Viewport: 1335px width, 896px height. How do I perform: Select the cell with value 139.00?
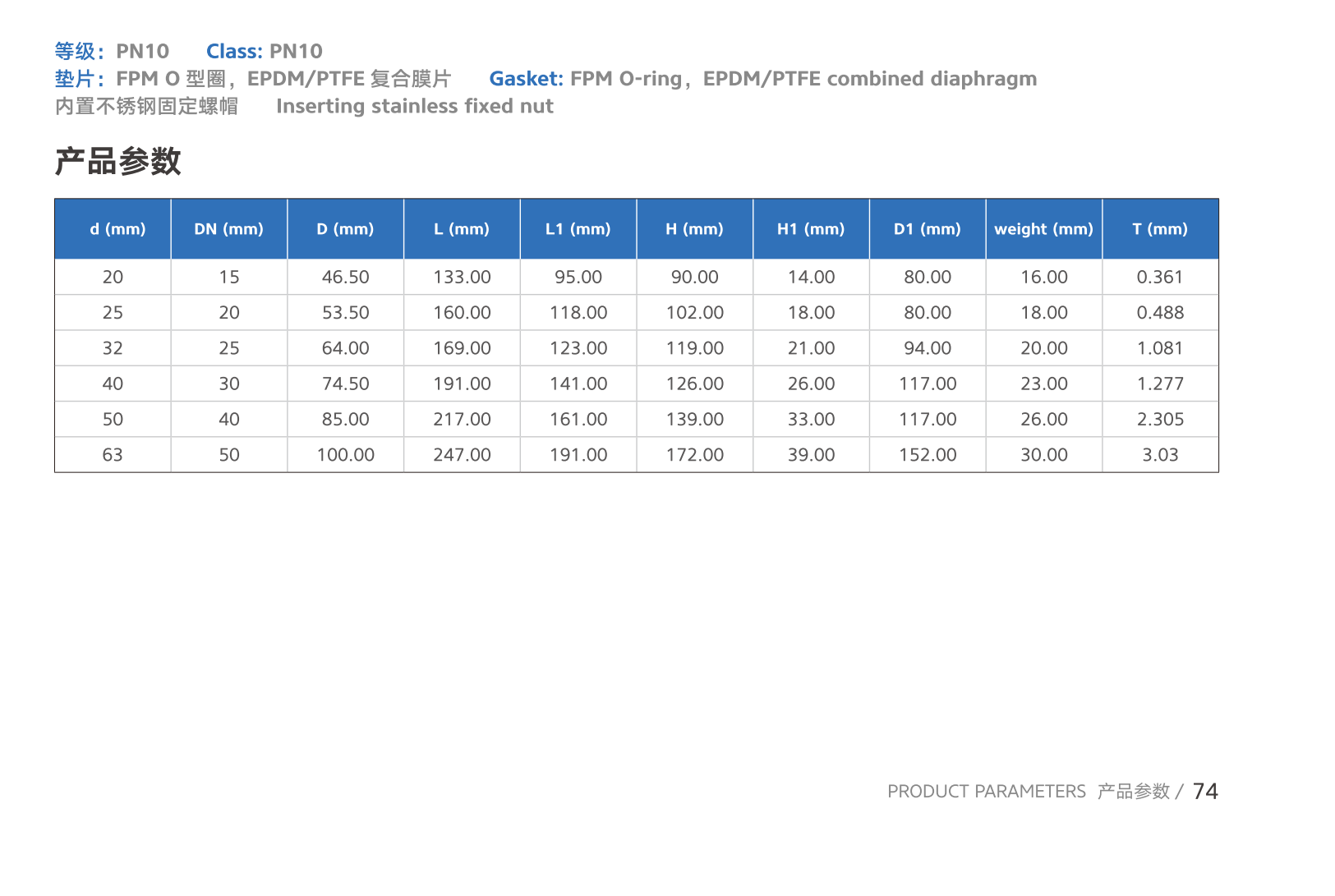(695, 420)
